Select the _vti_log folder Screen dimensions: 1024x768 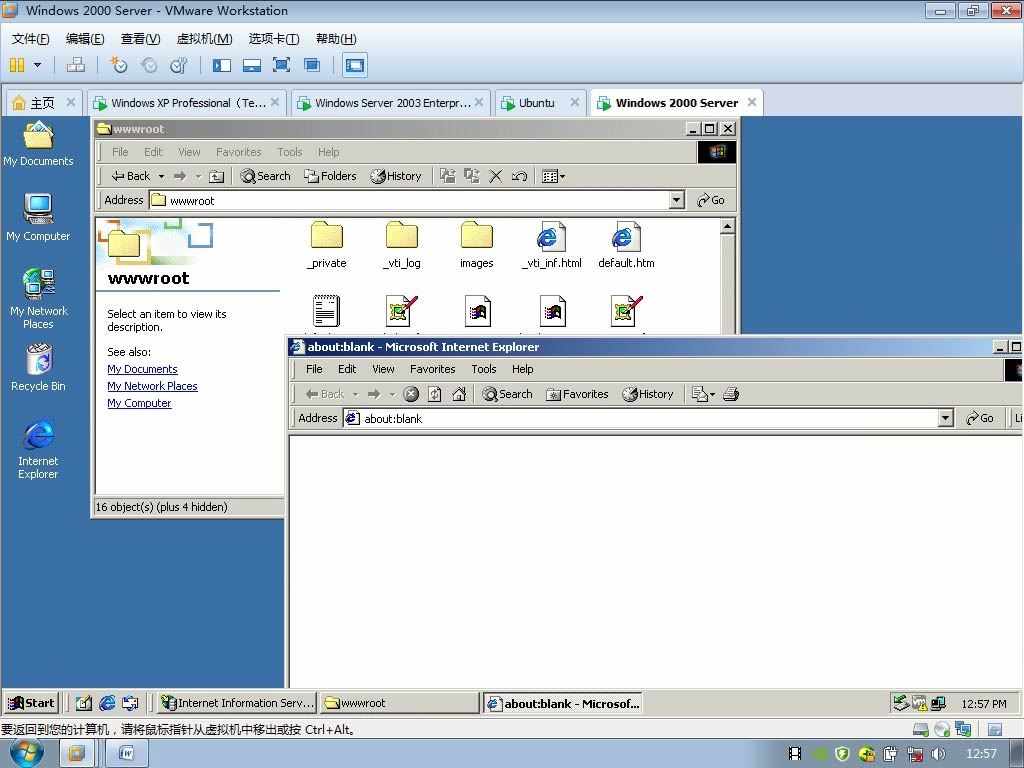402,245
